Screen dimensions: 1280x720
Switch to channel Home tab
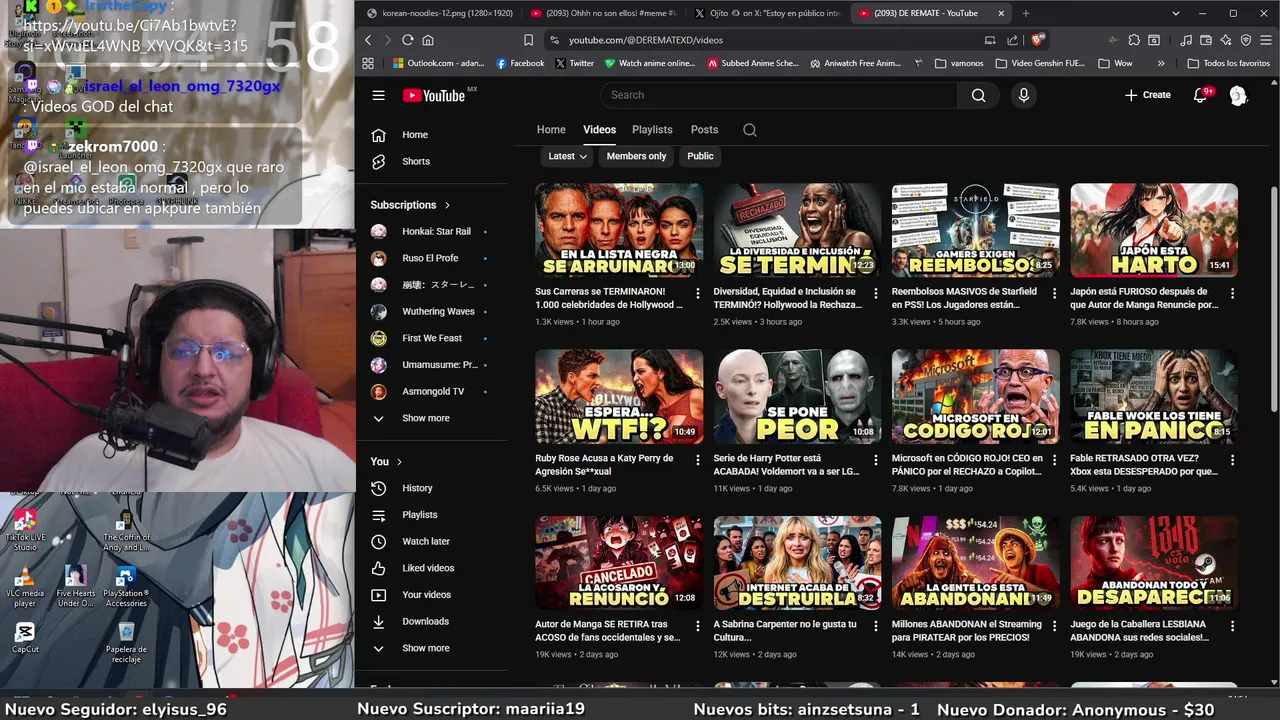tap(551, 130)
